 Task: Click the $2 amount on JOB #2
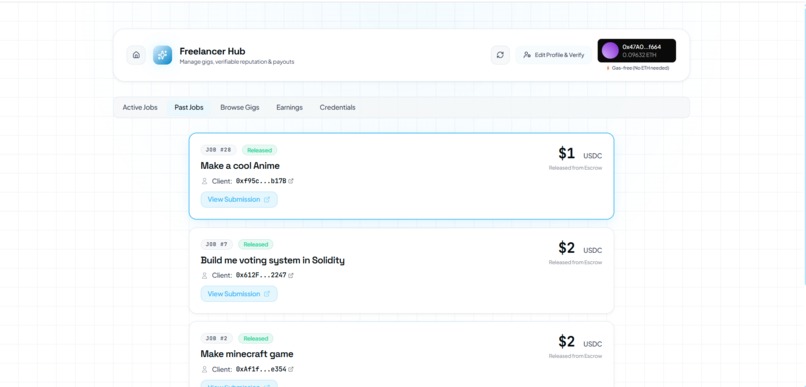pyautogui.click(x=566, y=341)
